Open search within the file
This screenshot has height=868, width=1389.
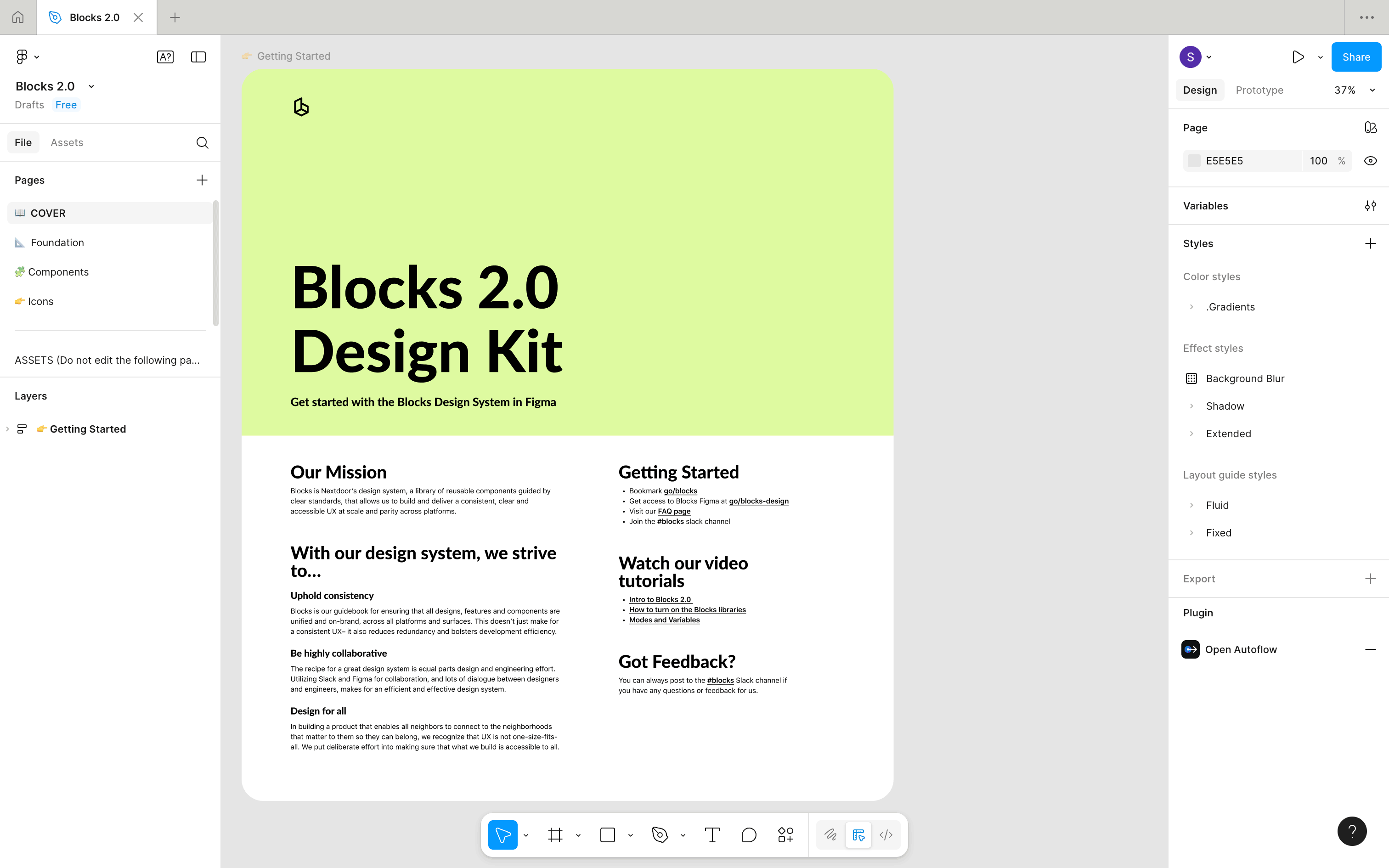click(x=202, y=142)
